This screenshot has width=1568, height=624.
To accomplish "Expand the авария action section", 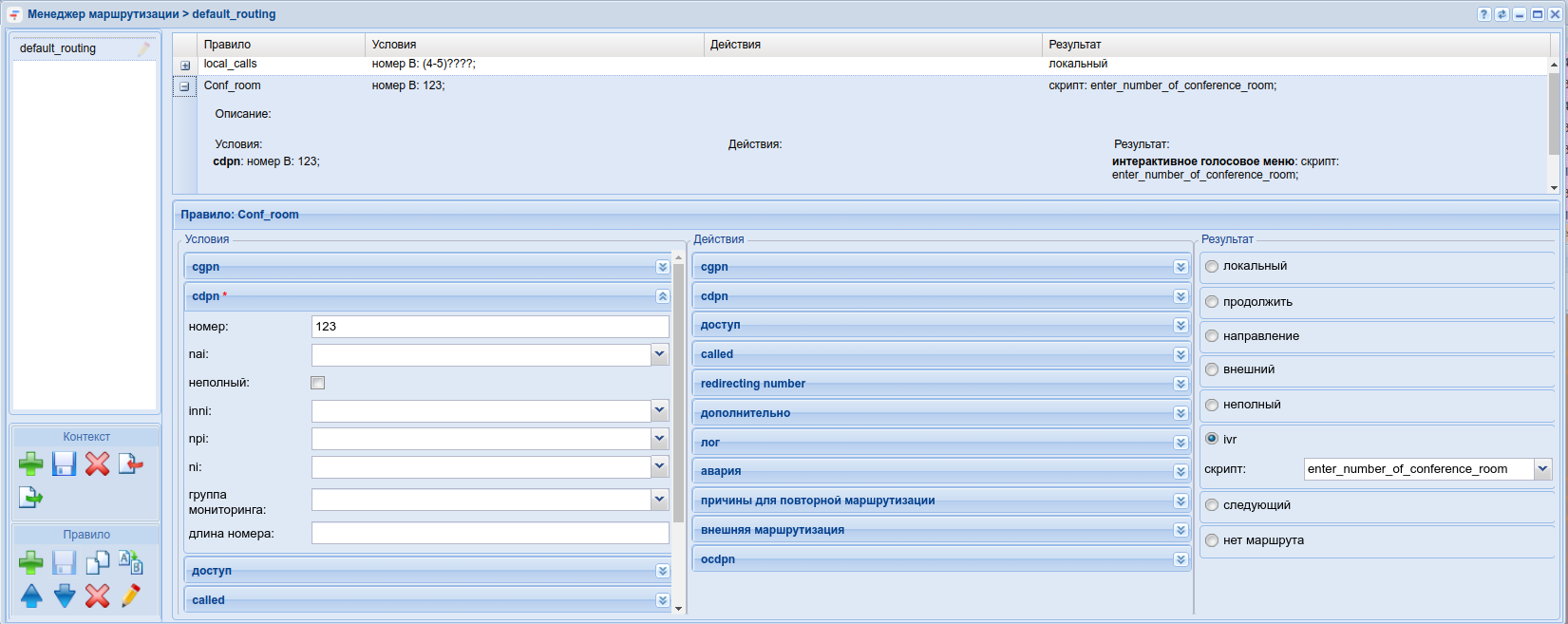I will point(1181,471).
